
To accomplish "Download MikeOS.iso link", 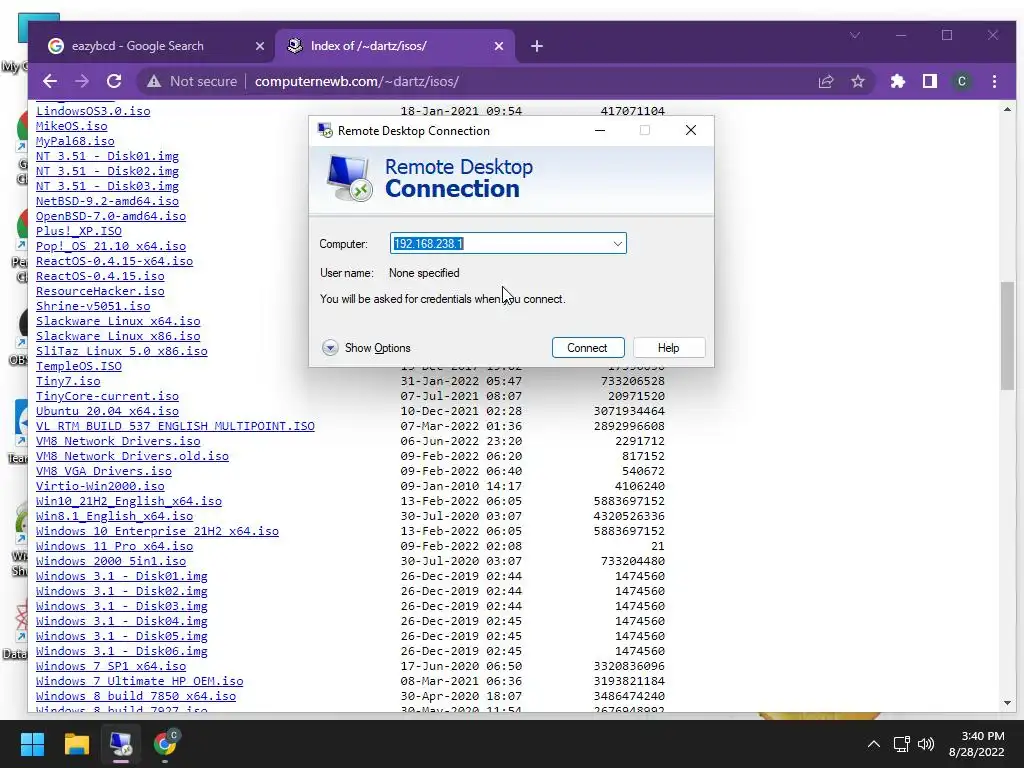I will click(x=71, y=125).
